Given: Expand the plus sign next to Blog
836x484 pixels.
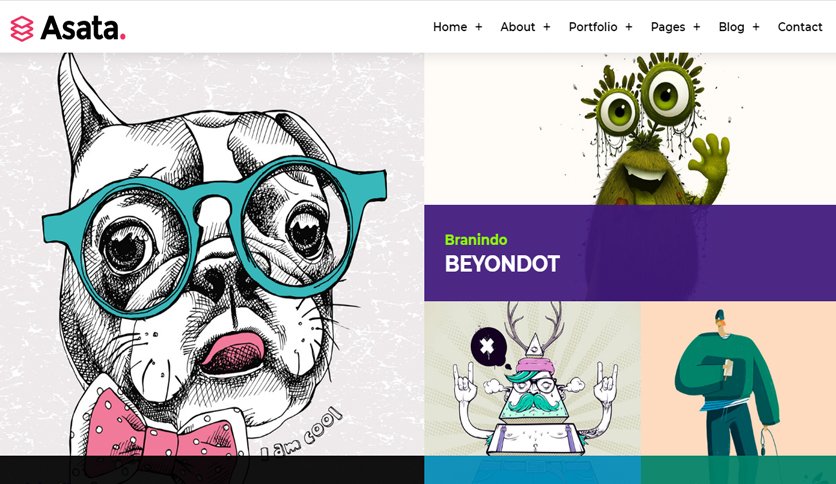Looking at the screenshot, I should click(x=755, y=27).
